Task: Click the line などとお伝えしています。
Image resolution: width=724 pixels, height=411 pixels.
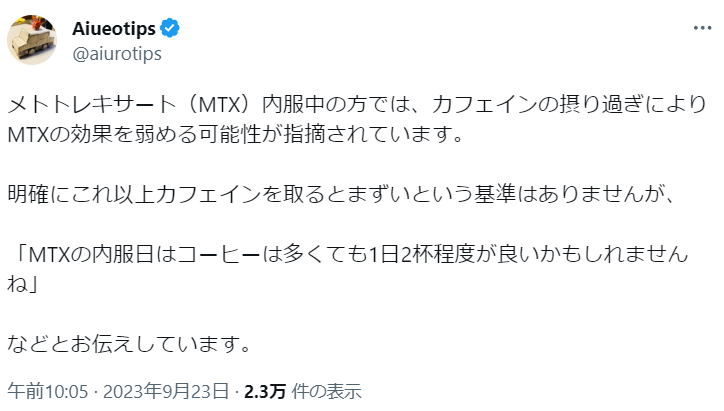Action: coord(127,343)
